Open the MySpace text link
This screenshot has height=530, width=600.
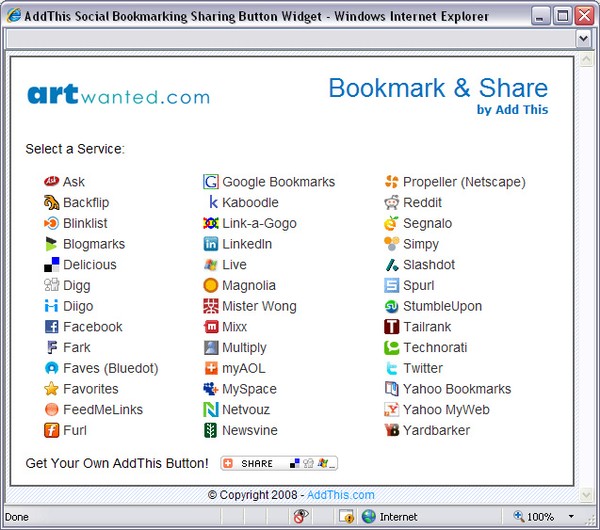pyautogui.click(x=249, y=389)
